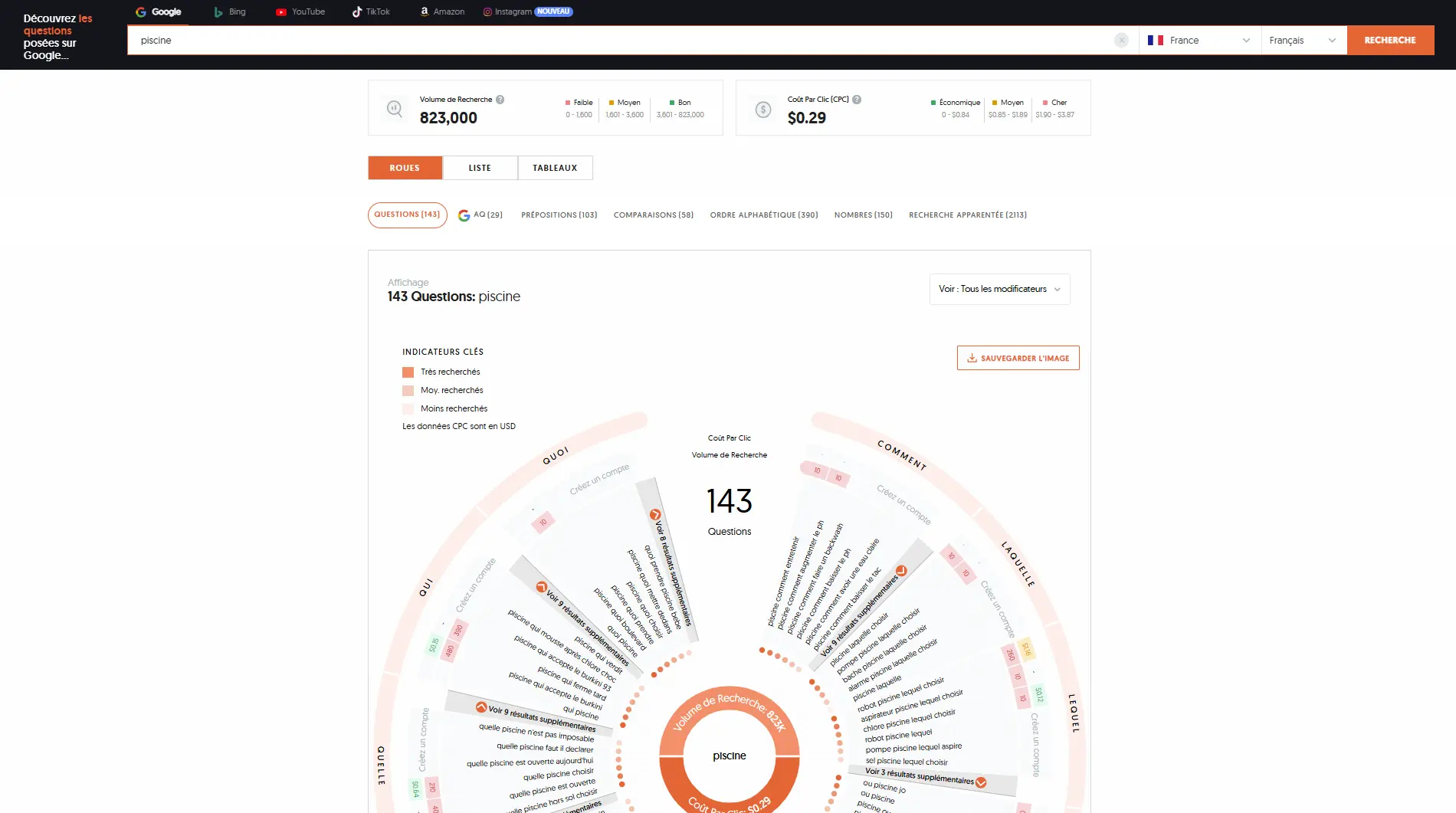Viewport: 1456px width, 813px height.
Task: Open the COMPARAISONS (58) tab
Action: pos(653,215)
